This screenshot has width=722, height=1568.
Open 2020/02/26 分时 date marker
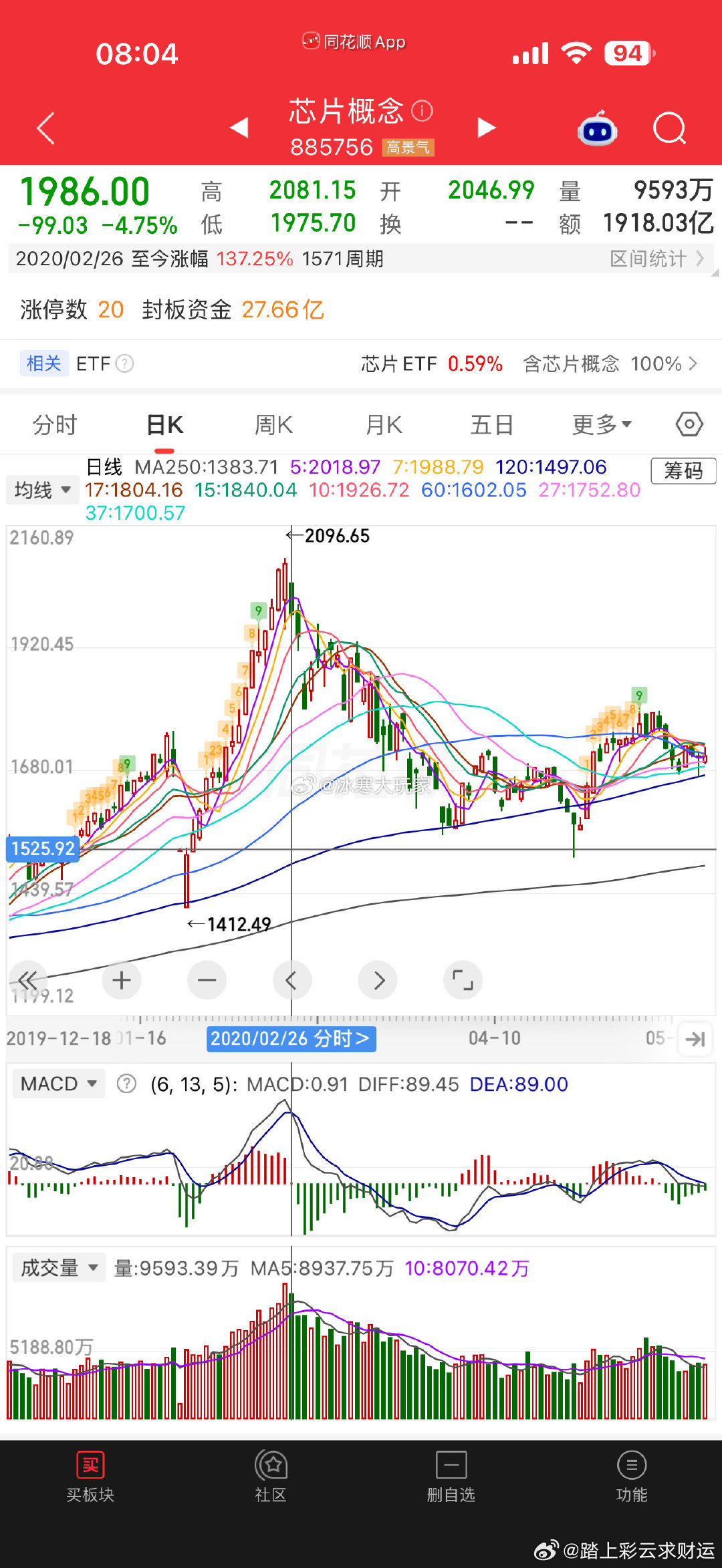291,1039
